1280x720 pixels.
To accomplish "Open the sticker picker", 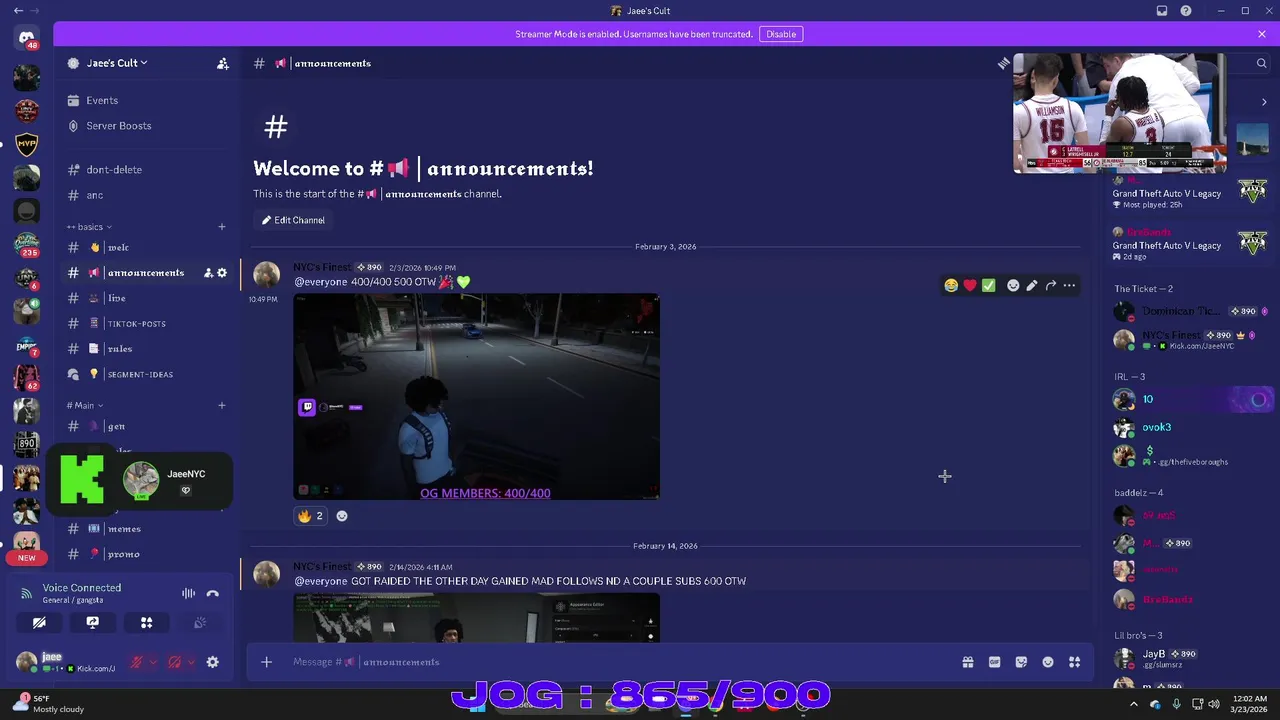I will click(1021, 662).
